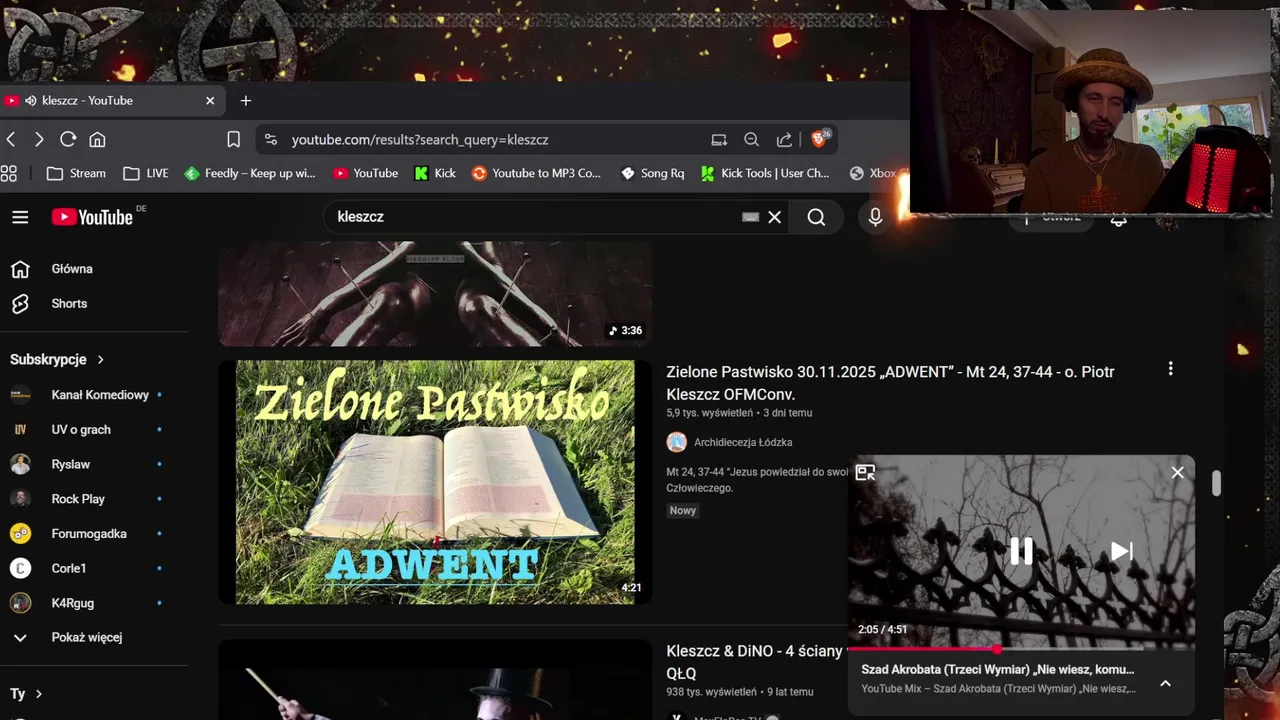This screenshot has height=720, width=1280.
Task: Start voice search with microphone icon
Action: 875,217
